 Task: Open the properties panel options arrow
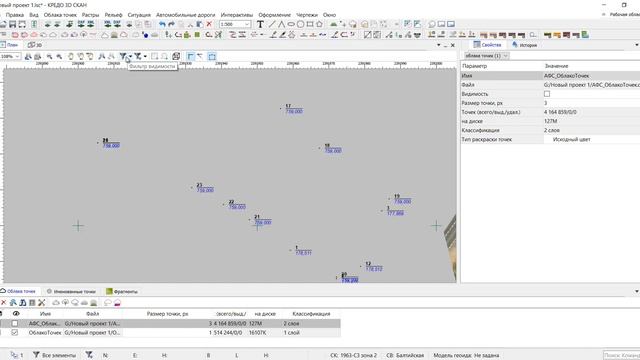[x=637, y=45]
